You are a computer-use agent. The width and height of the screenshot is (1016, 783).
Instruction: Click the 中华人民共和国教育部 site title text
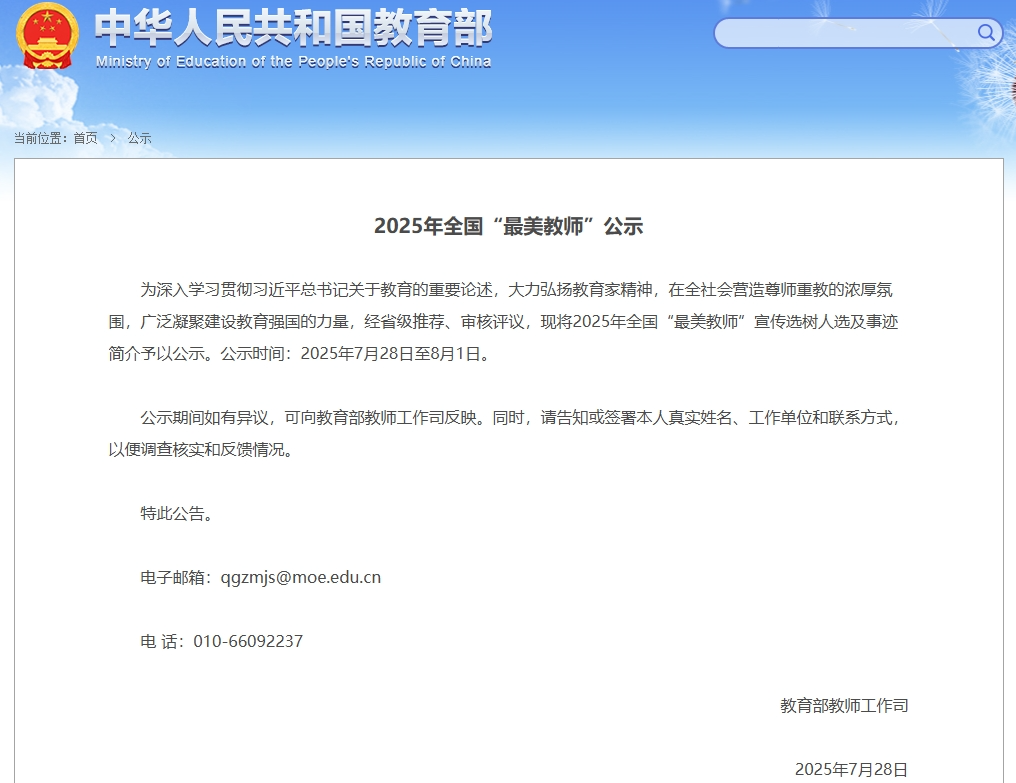point(293,32)
